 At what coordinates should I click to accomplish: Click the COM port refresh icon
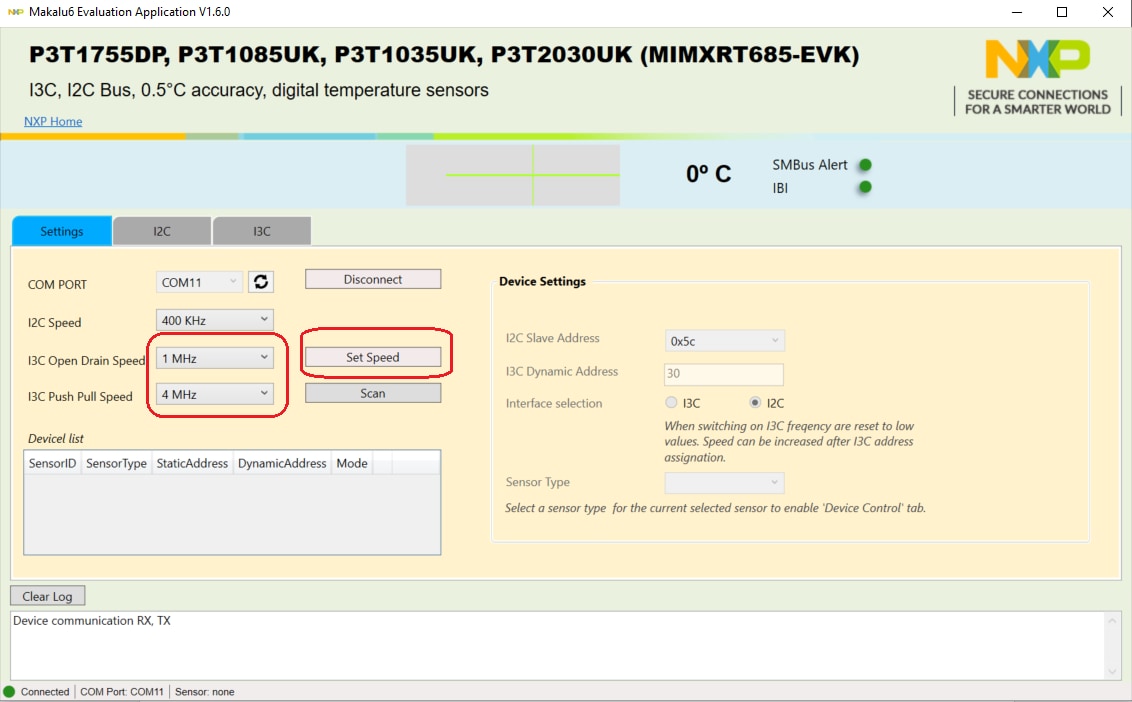261,282
